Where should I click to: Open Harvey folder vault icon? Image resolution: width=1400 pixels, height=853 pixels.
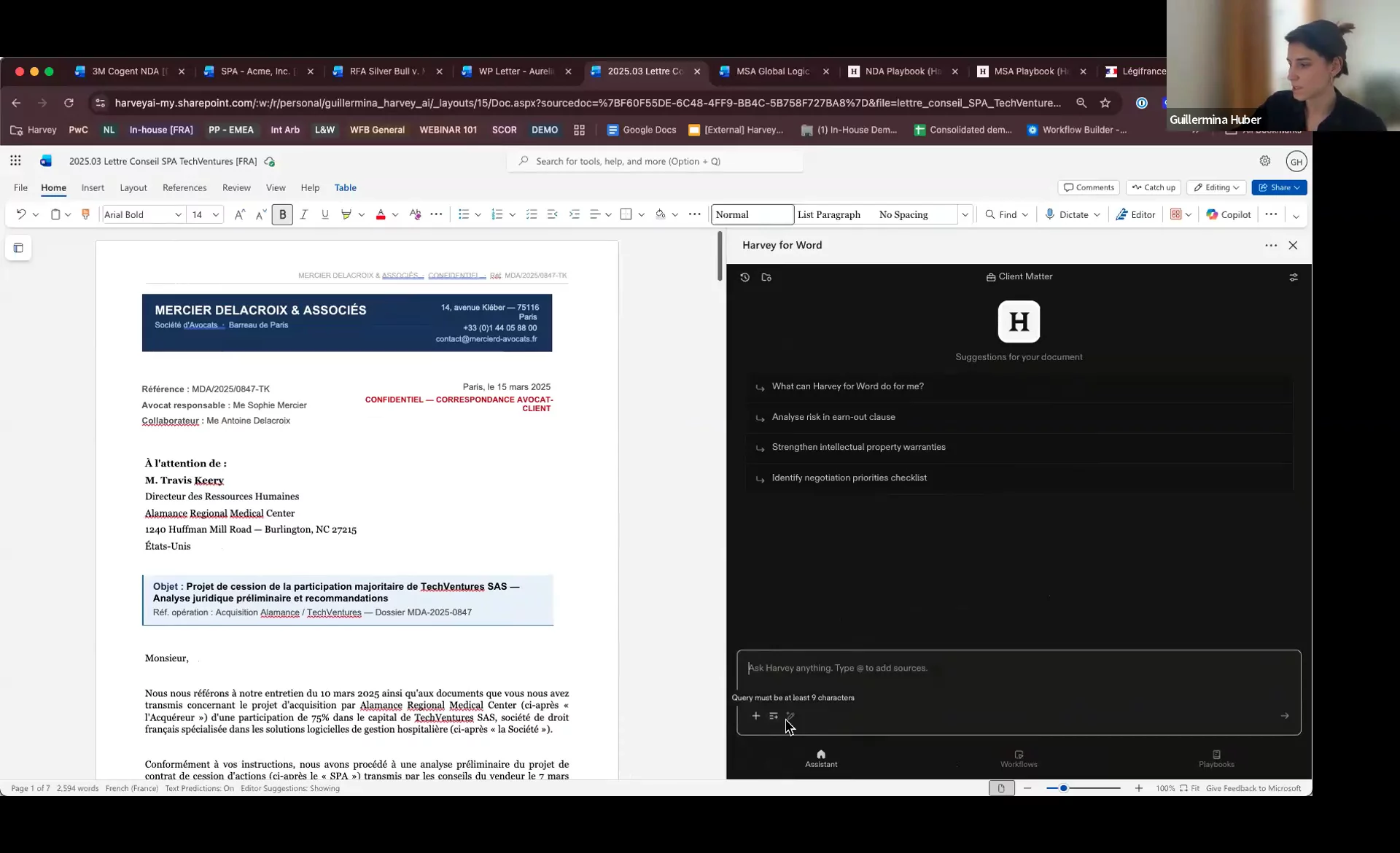coord(766,277)
